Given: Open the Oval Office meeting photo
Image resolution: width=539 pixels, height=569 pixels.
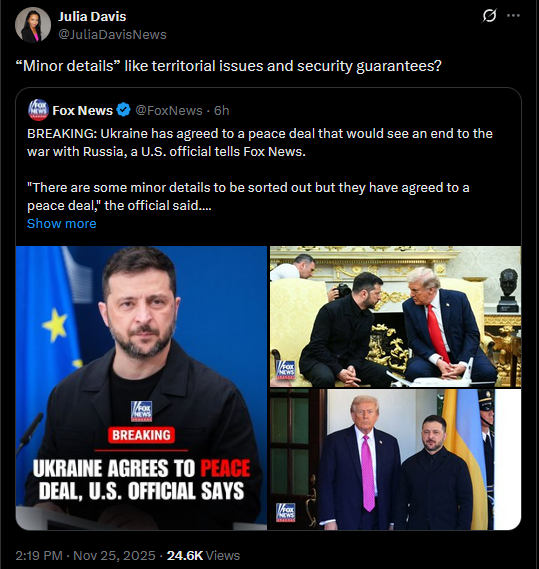Looking at the screenshot, I should tap(395, 316).
